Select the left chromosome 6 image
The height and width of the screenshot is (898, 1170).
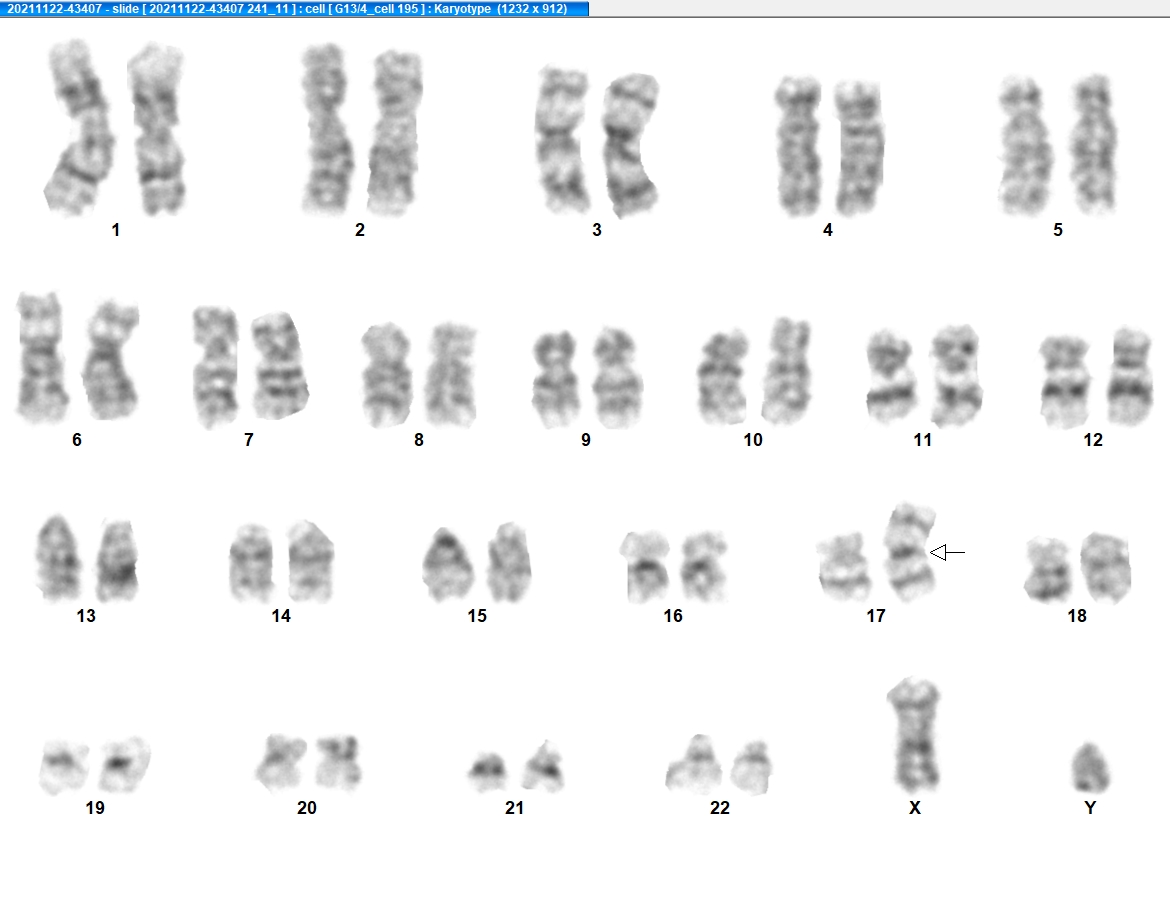[x=42, y=357]
